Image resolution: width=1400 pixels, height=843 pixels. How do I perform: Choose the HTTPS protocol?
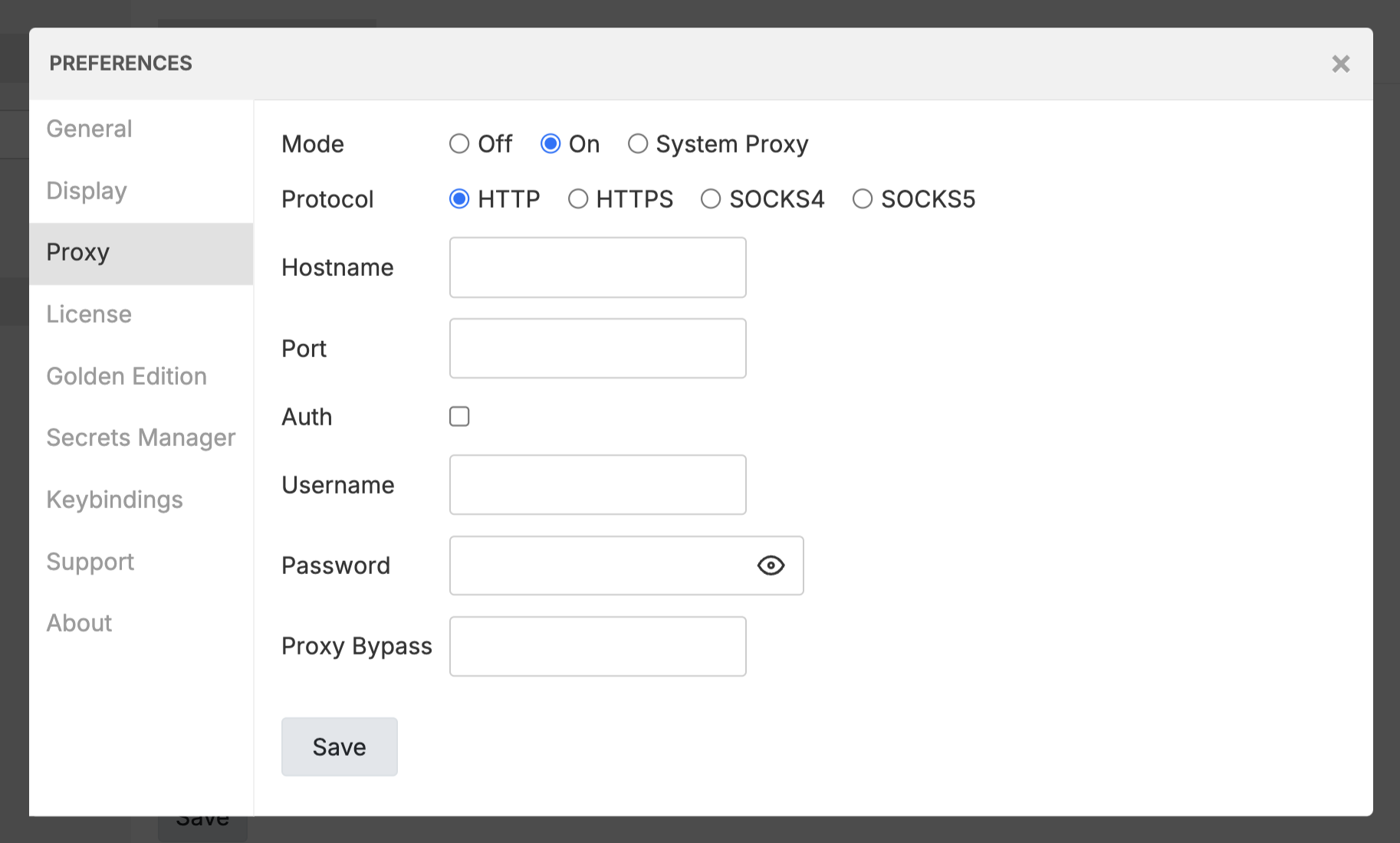(x=577, y=198)
